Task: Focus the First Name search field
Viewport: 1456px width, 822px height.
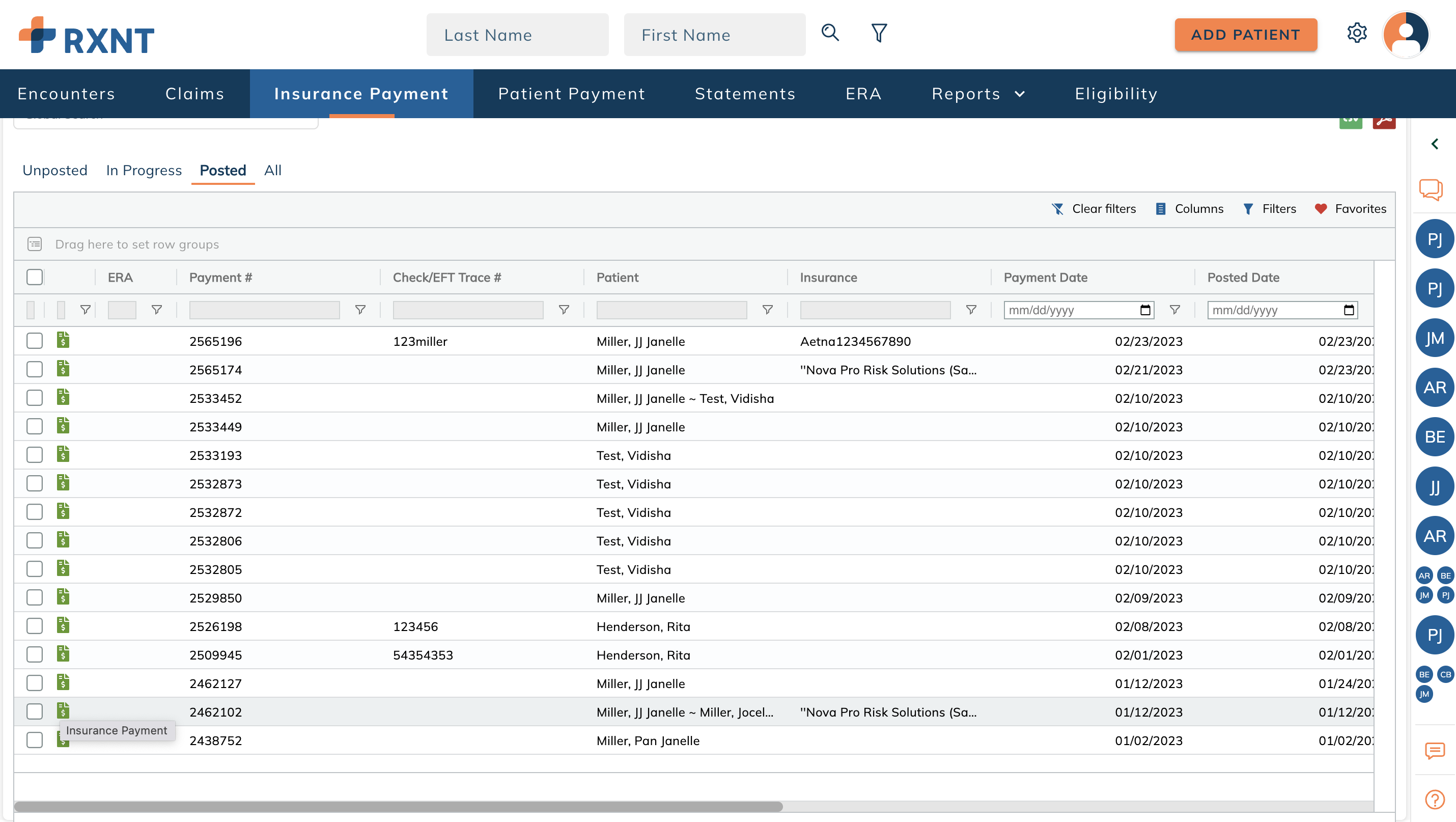Action: [x=714, y=35]
